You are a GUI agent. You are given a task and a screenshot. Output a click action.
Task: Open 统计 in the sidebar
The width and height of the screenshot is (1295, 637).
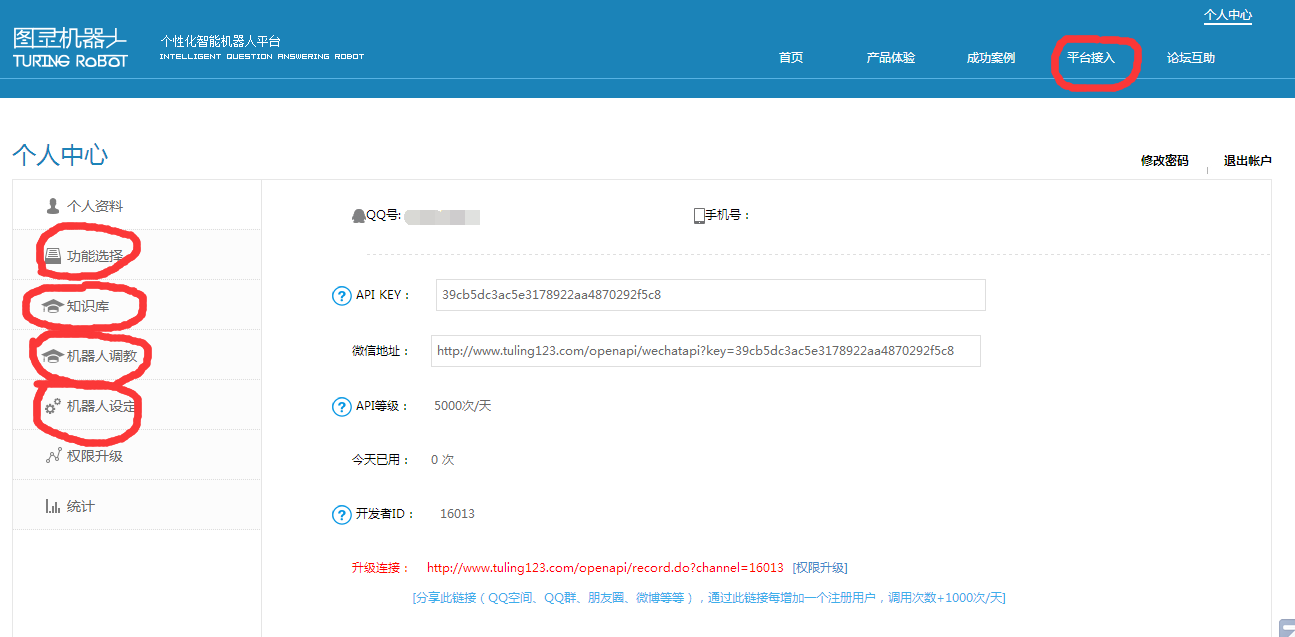(136, 505)
